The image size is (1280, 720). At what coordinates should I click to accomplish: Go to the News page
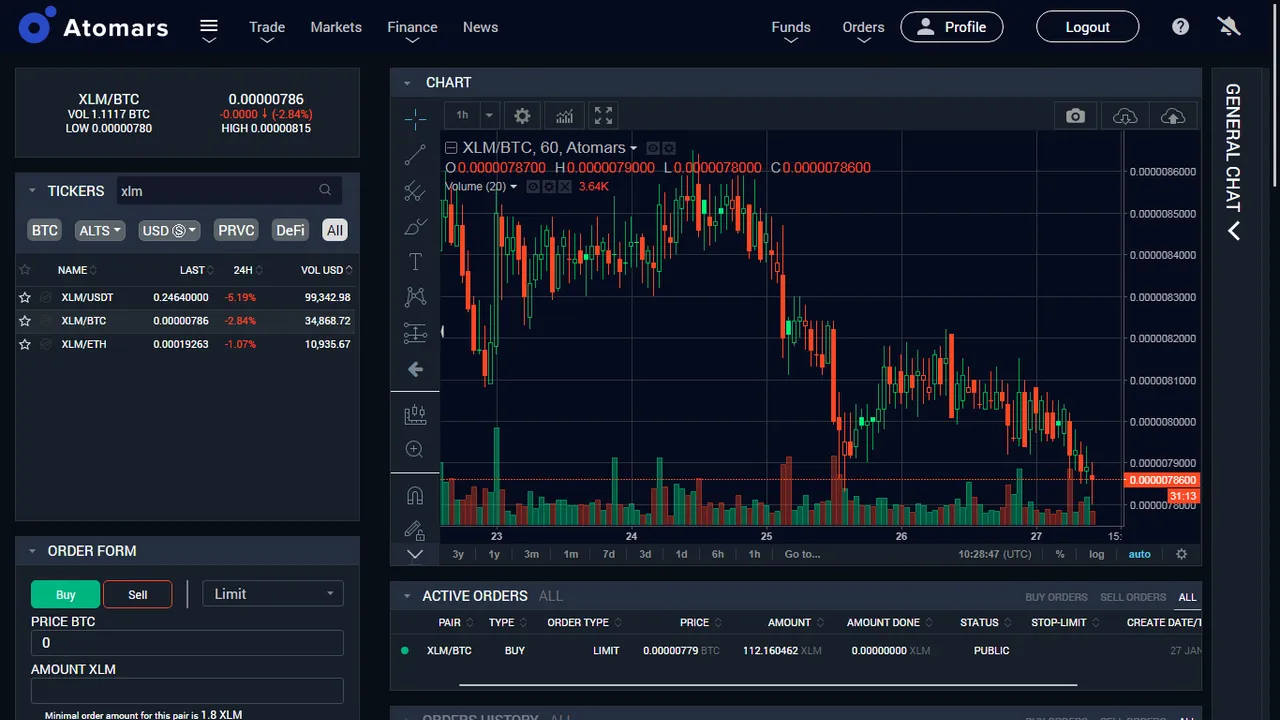click(480, 27)
